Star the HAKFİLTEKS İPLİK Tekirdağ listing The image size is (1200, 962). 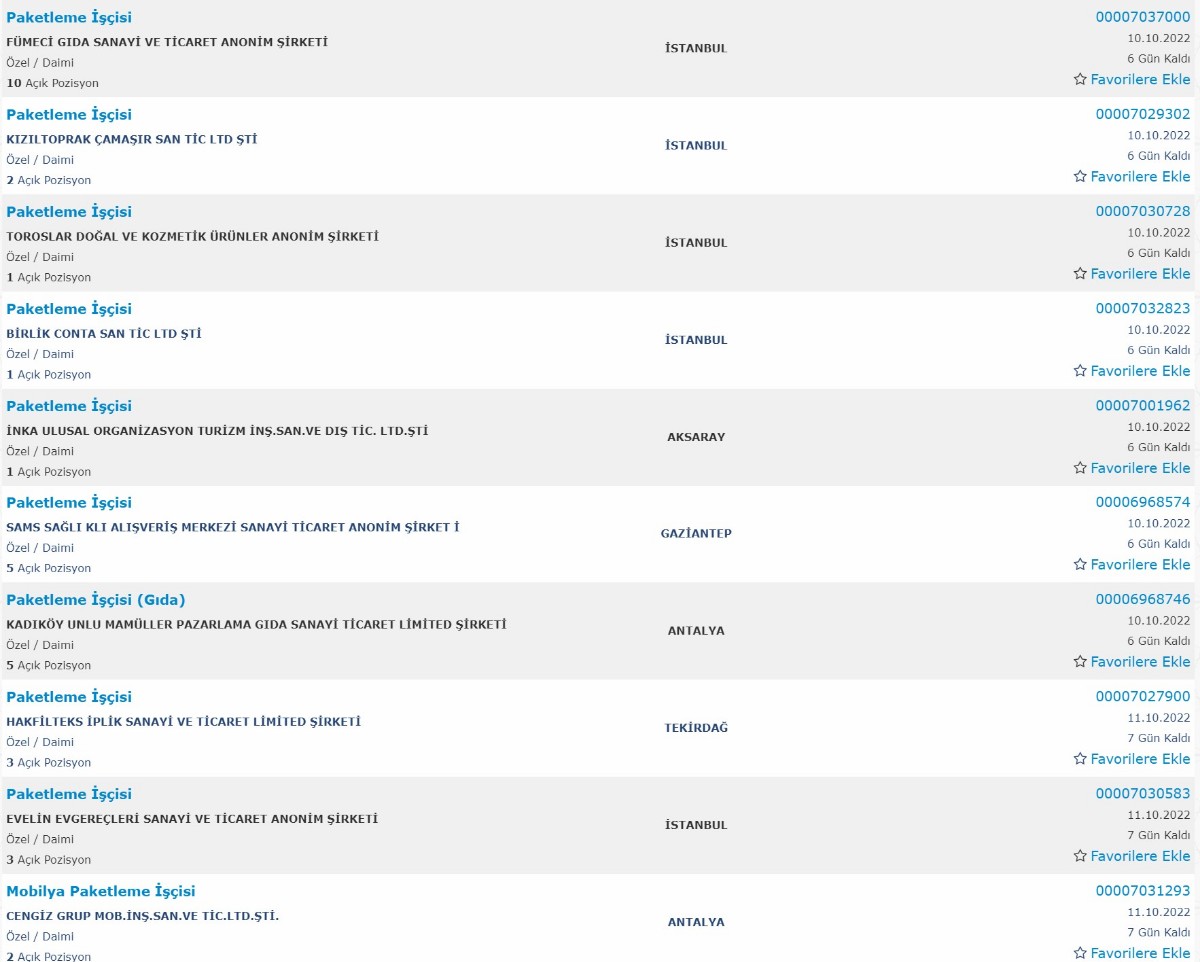click(x=1080, y=758)
